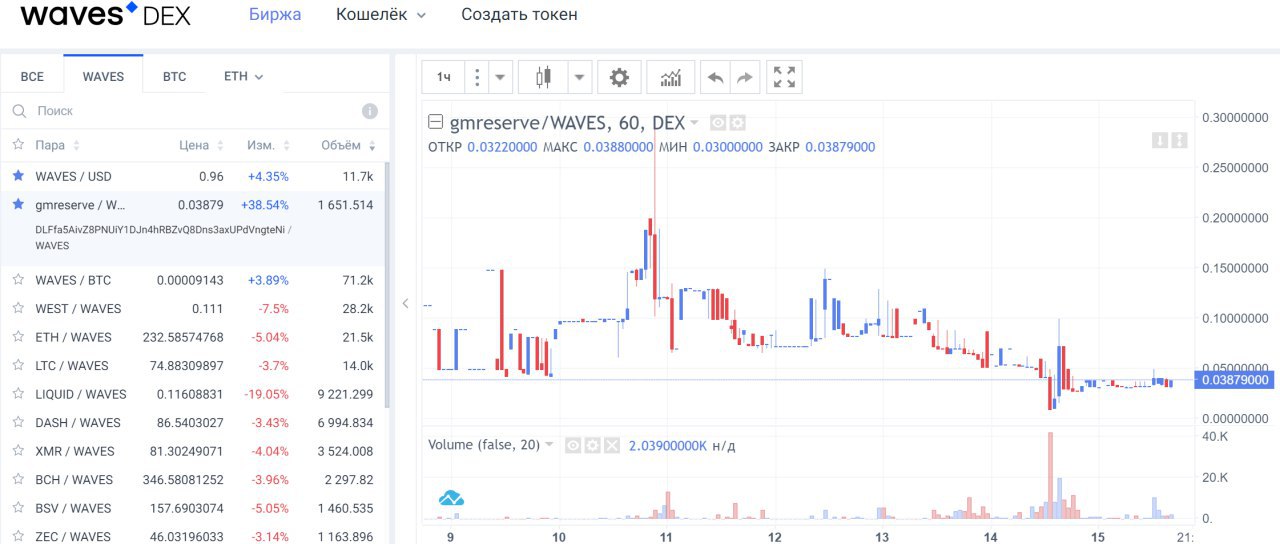Hide the gmreserve/WAVES series eye icon
Viewport: 1280px width, 544px height.
point(717,123)
